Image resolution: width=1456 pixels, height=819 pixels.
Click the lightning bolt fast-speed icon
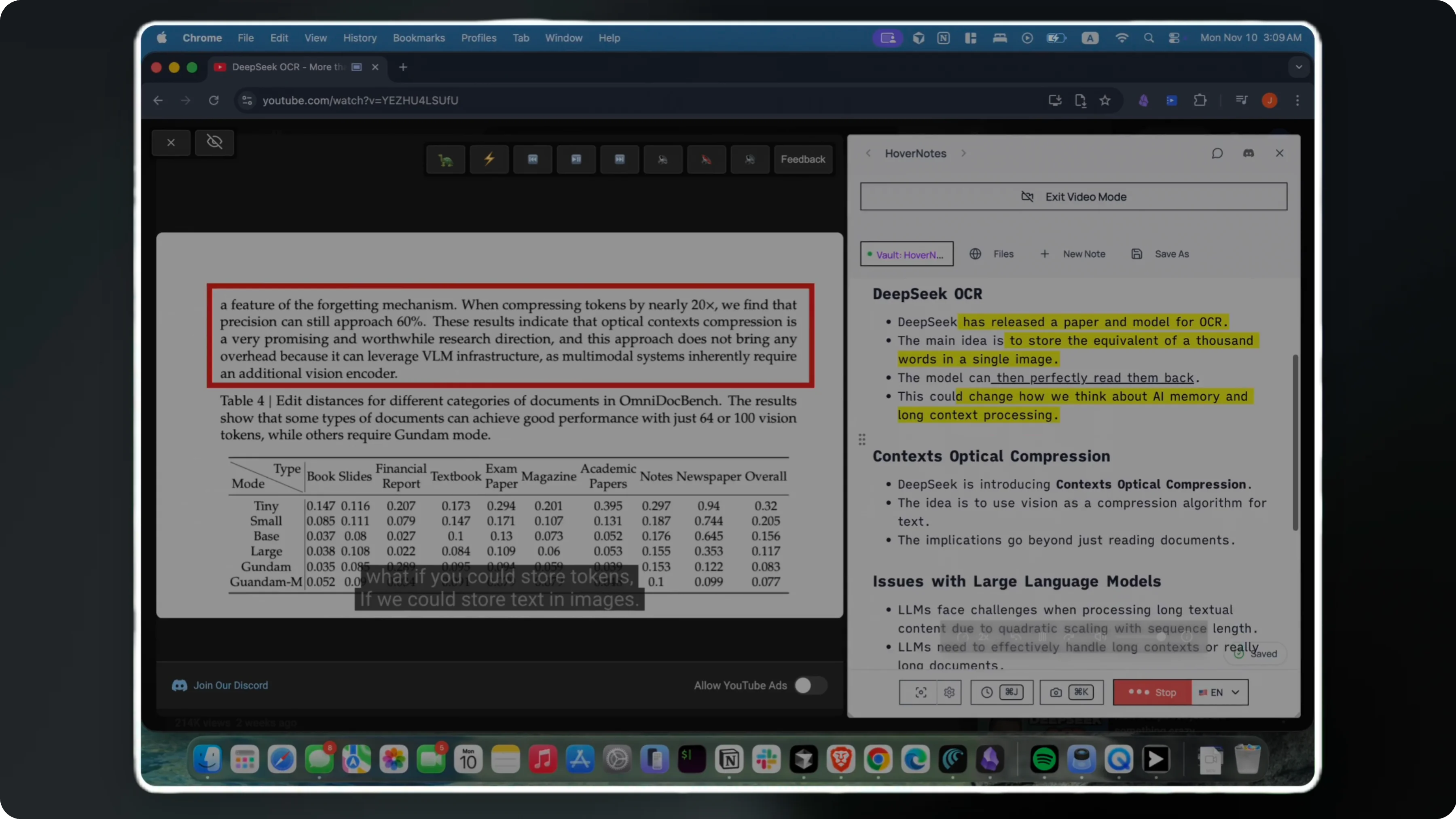pos(489,159)
